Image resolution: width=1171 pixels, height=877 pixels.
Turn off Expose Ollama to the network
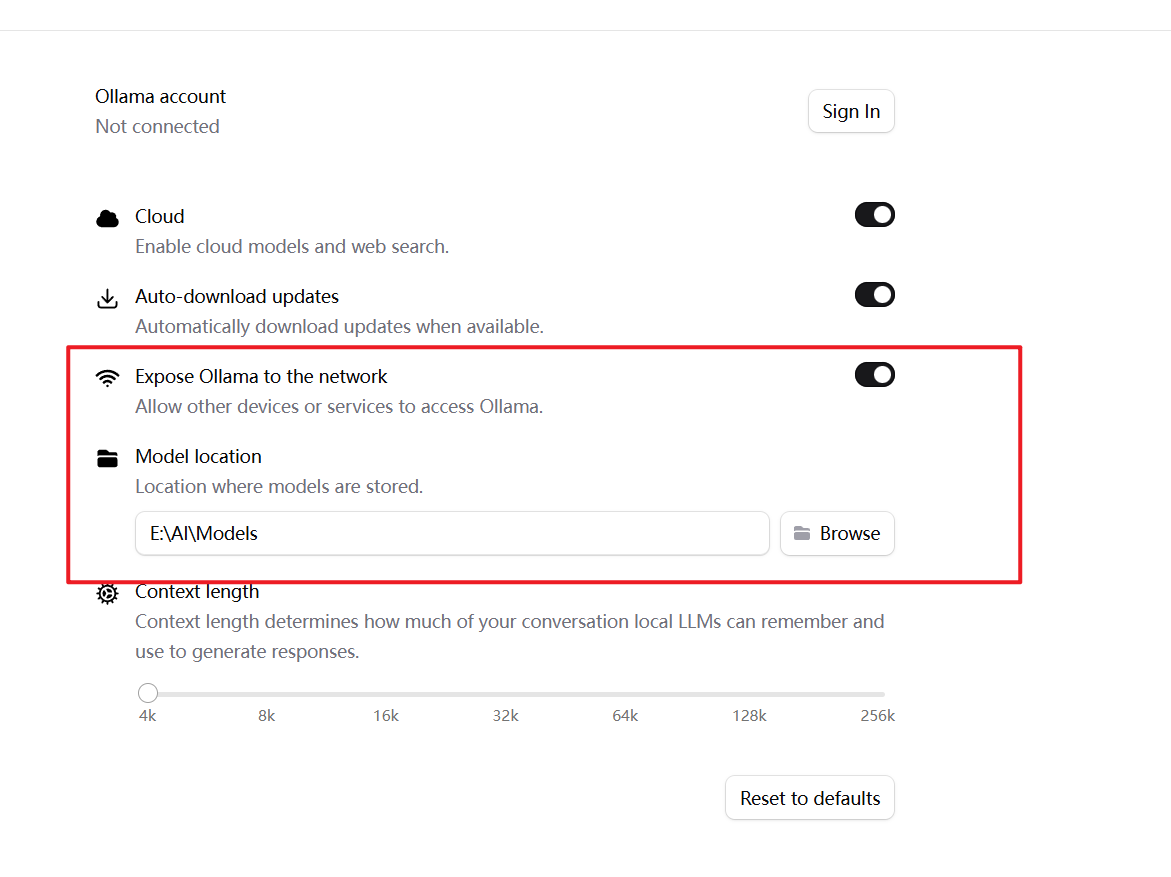(875, 375)
